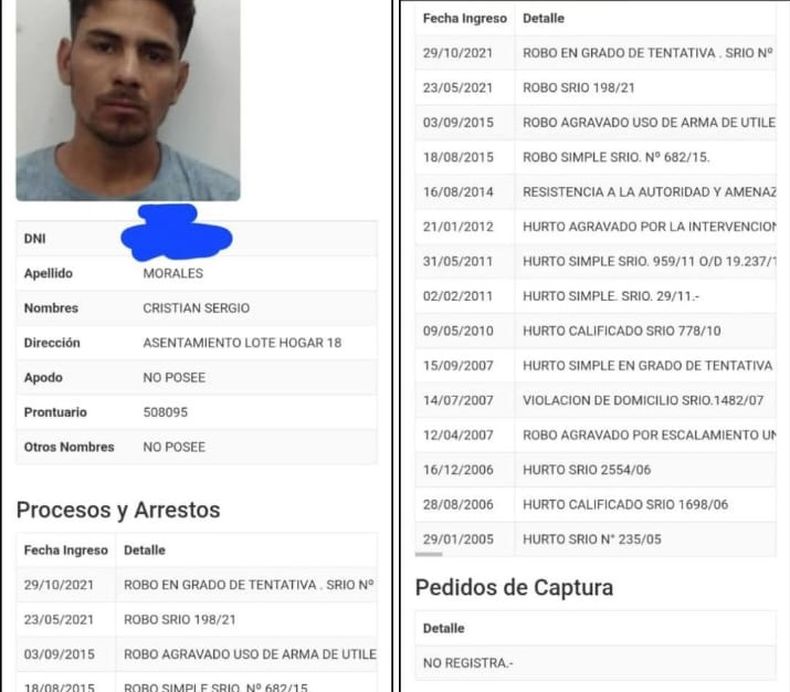
Task: Select the 16/08/2014 Resistencia a la Autoridad entry
Action: click(596, 192)
